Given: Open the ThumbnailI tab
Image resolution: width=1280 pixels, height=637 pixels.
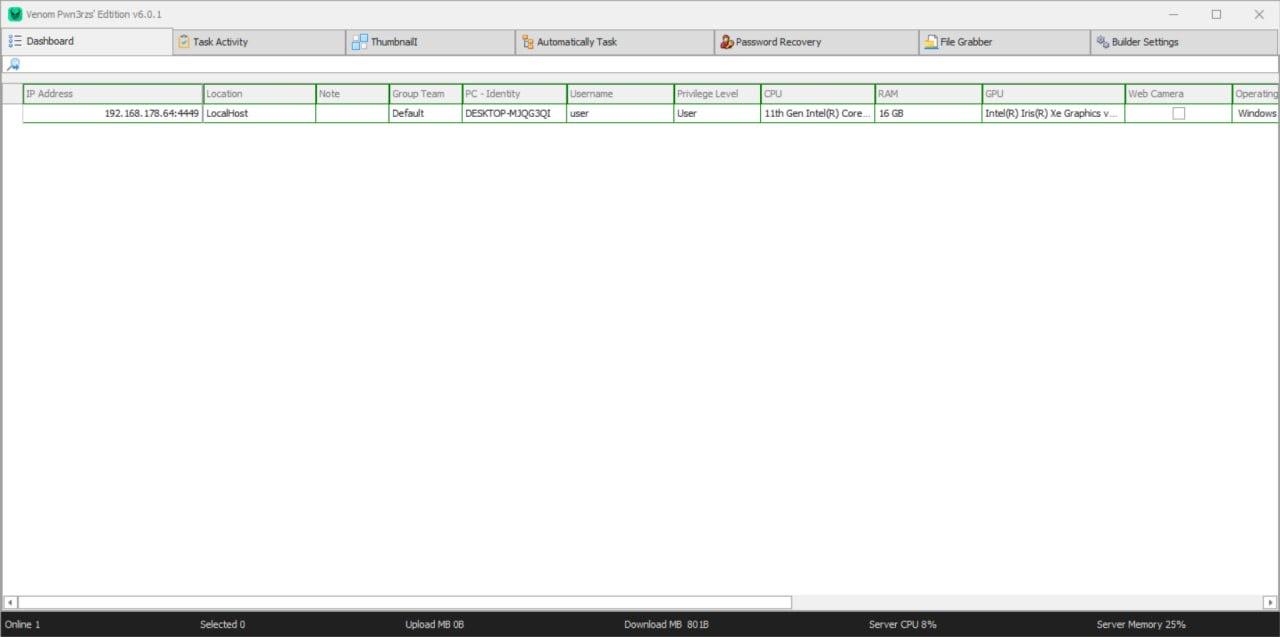Looking at the screenshot, I should tap(431, 42).
